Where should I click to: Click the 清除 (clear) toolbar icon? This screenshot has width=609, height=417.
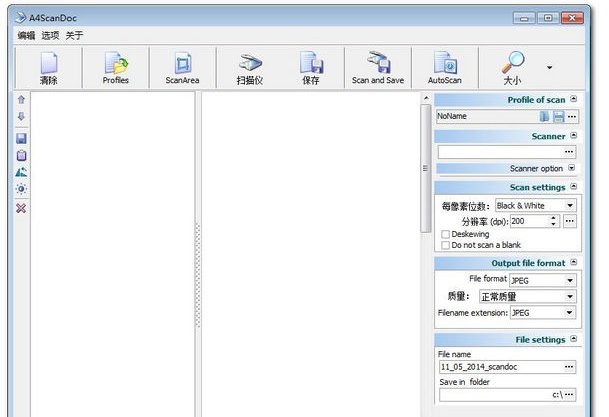(49, 68)
